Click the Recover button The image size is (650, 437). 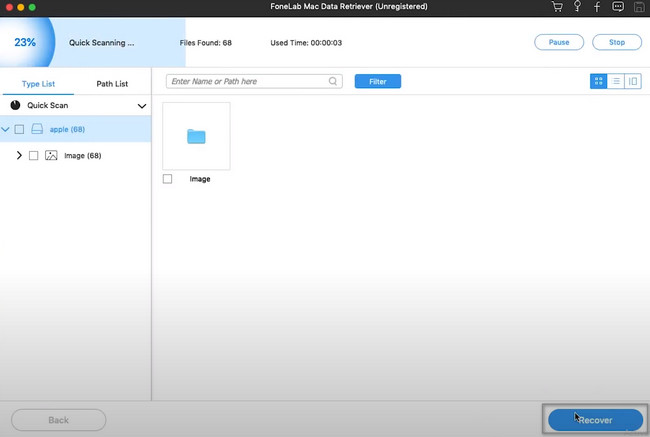595,420
